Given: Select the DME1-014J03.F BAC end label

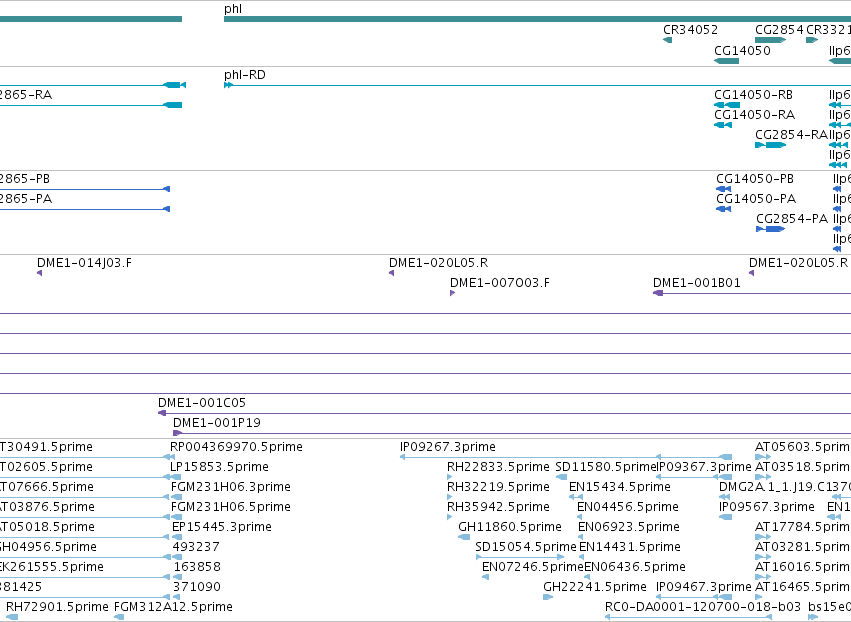Looking at the screenshot, I should point(84,263).
